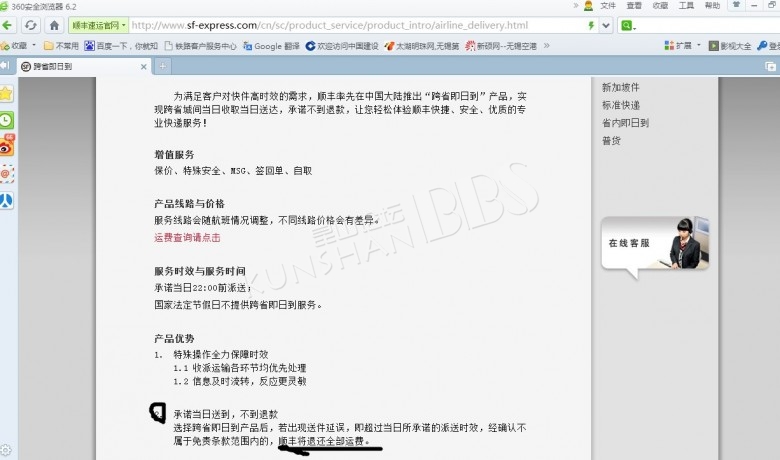The height and width of the screenshot is (460, 780).
Task: Click the 运费查询请点击 link
Action: click(x=188, y=238)
